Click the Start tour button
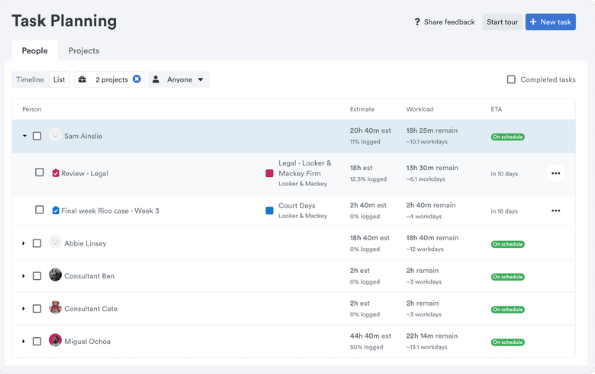This screenshot has height=374, width=595. tap(502, 22)
